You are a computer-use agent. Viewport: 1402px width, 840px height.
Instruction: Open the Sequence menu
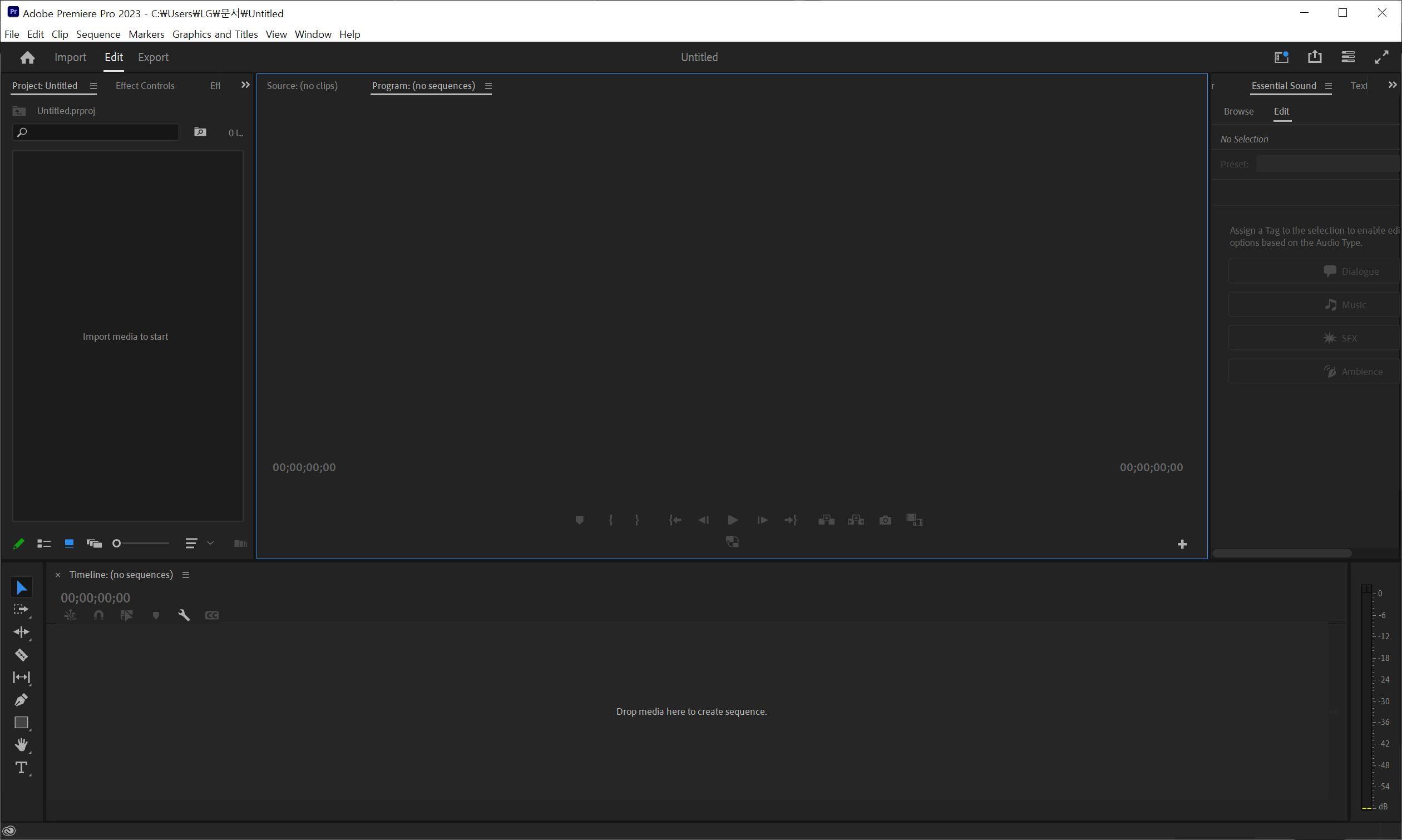98,34
